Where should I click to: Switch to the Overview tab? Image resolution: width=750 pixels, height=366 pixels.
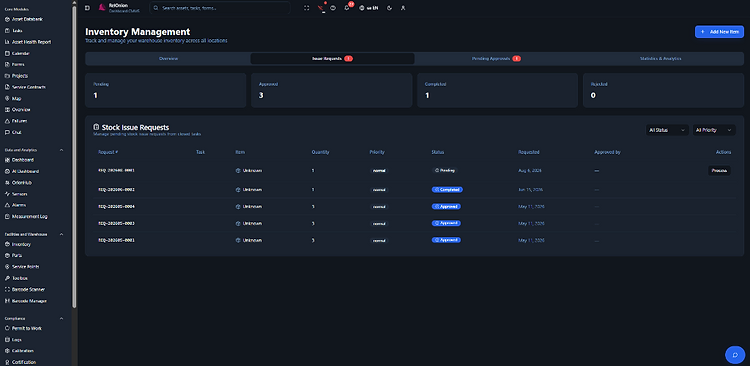point(168,58)
